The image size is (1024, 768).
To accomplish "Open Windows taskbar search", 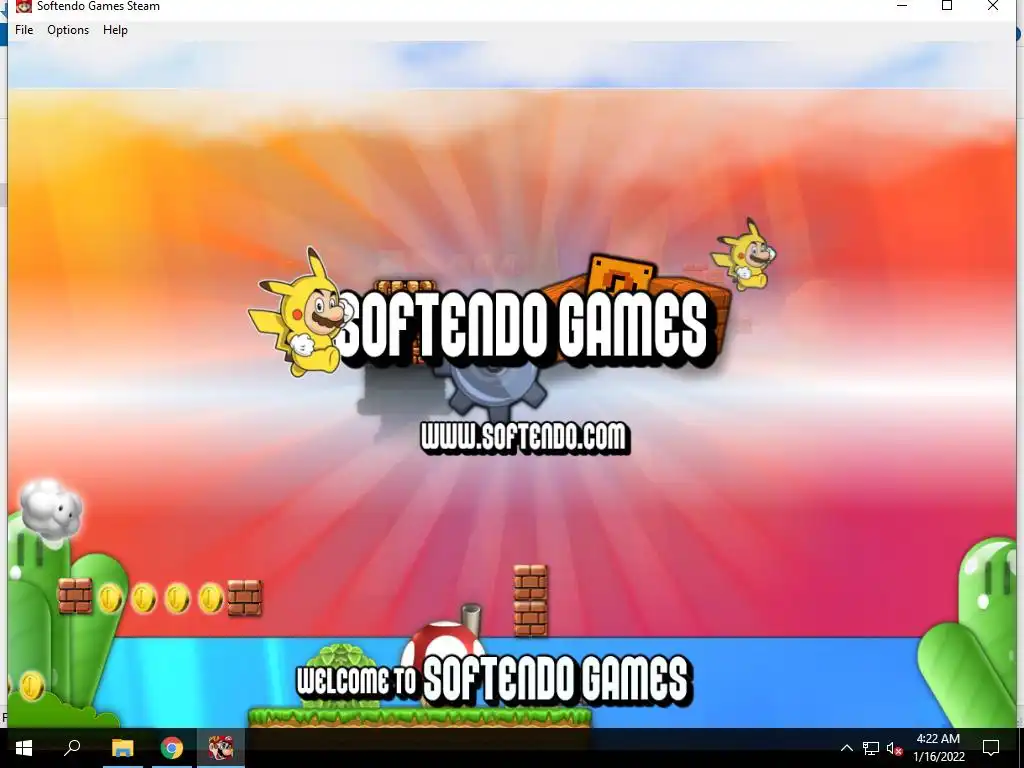I will pos(72,748).
